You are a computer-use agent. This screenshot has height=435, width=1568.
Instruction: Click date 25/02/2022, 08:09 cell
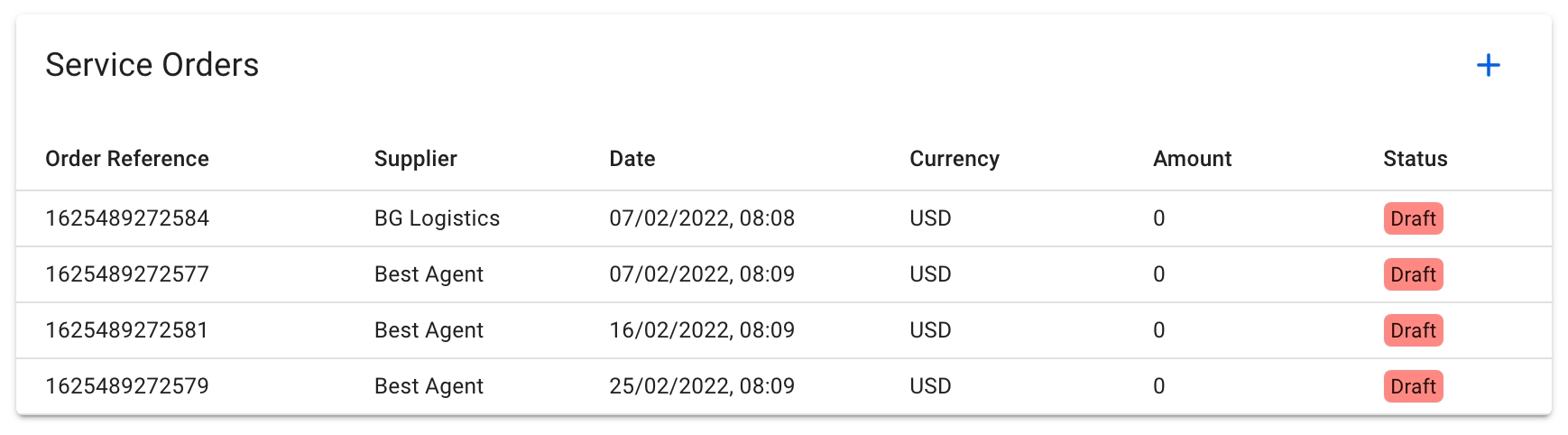tap(701, 386)
